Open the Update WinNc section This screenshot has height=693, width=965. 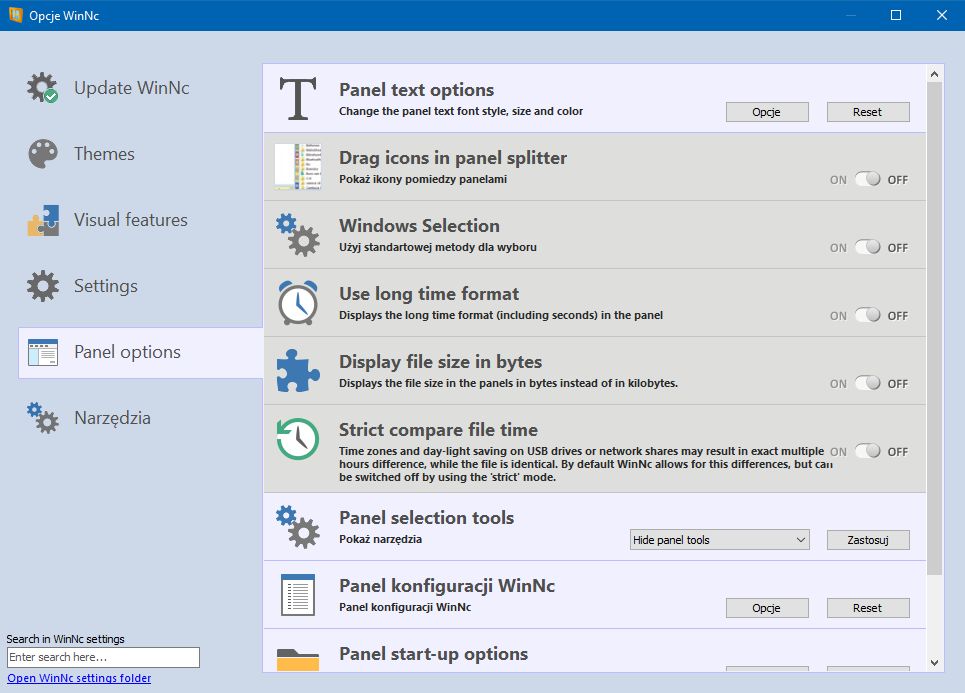(142, 88)
